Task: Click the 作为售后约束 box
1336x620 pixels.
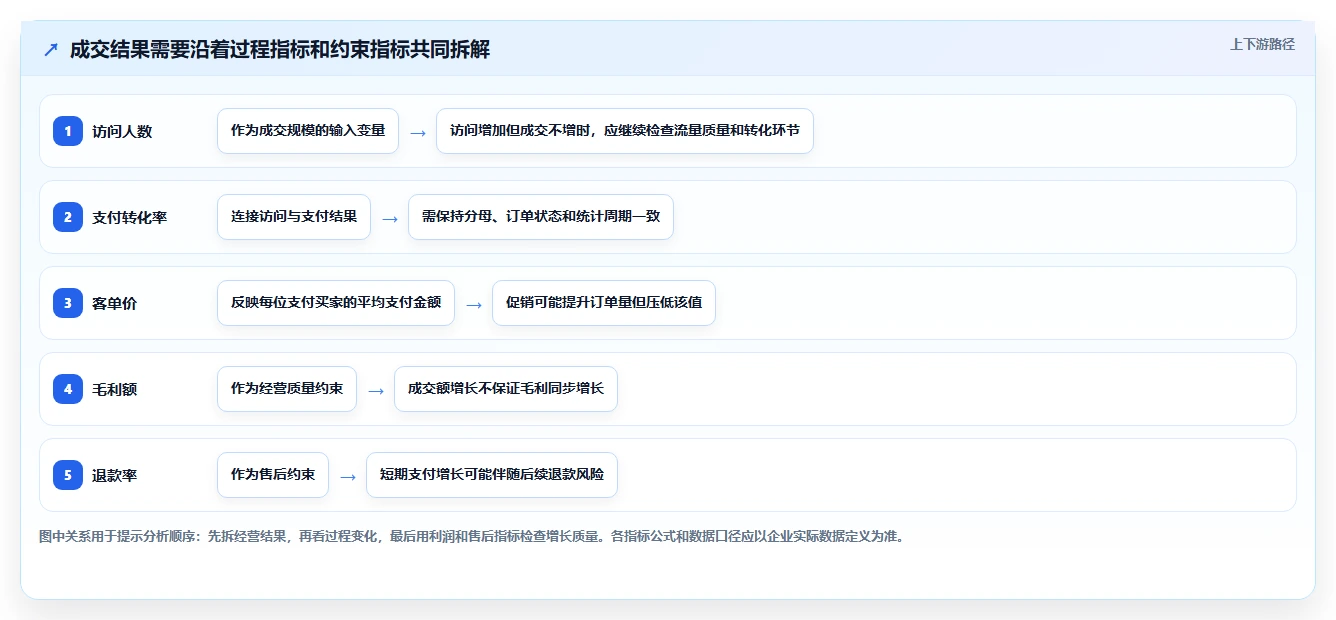Action: tap(273, 475)
